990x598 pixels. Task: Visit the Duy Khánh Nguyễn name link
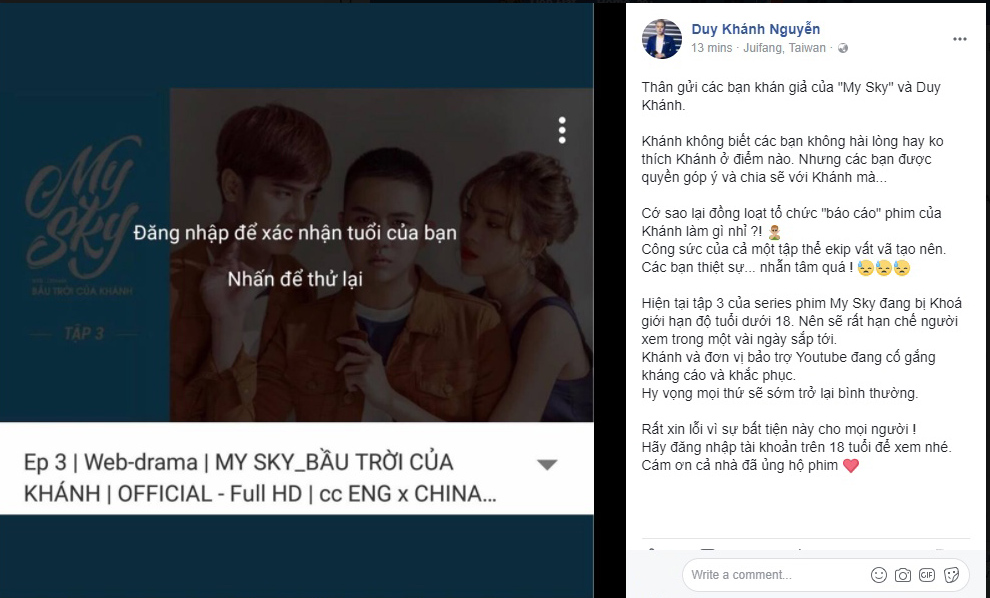click(x=756, y=29)
